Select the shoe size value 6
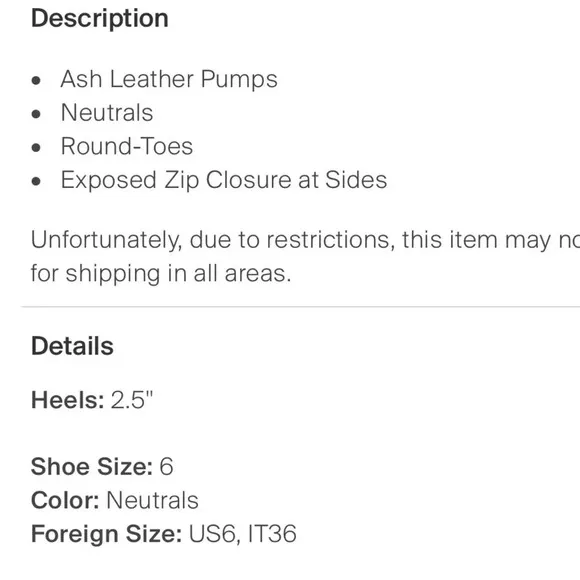The height and width of the screenshot is (580, 580). 166,466
